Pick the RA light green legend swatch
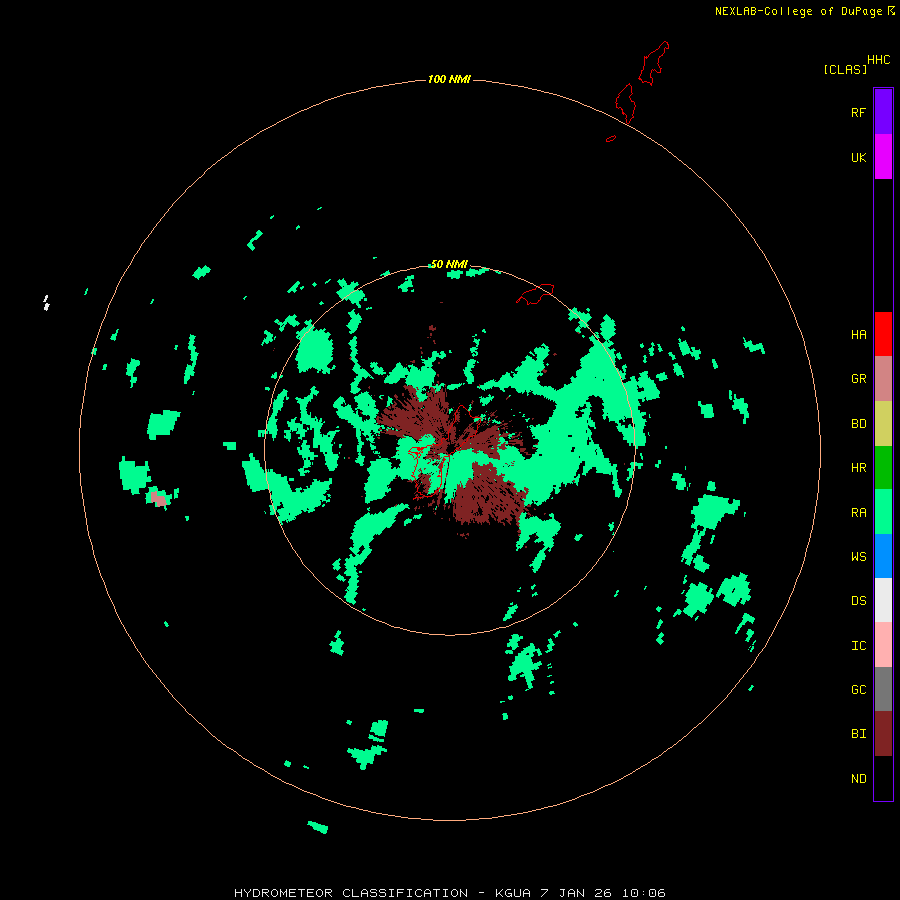Image resolution: width=900 pixels, height=900 pixels. (883, 512)
